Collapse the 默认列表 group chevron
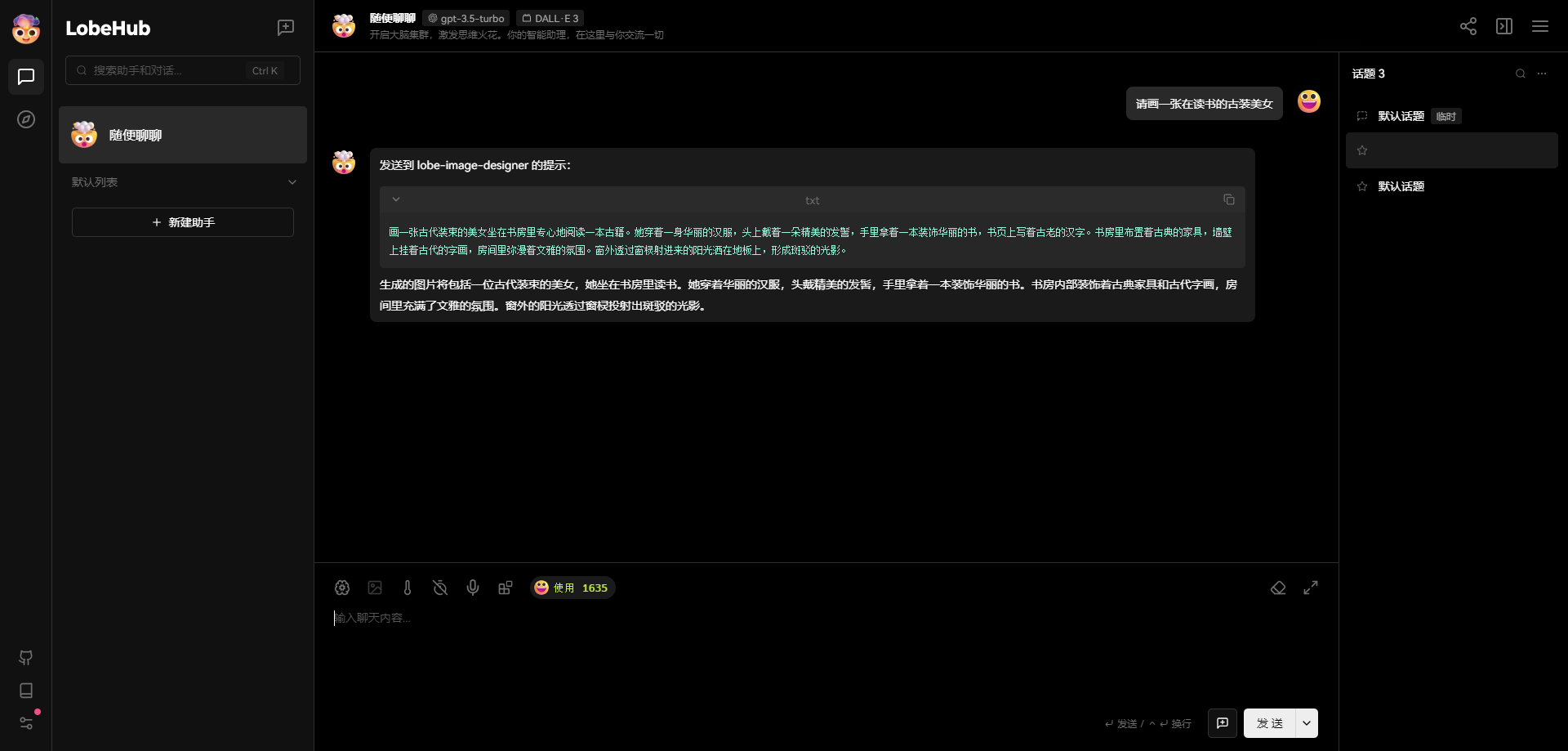Screen dimensions: 1568x751 pos(292,182)
